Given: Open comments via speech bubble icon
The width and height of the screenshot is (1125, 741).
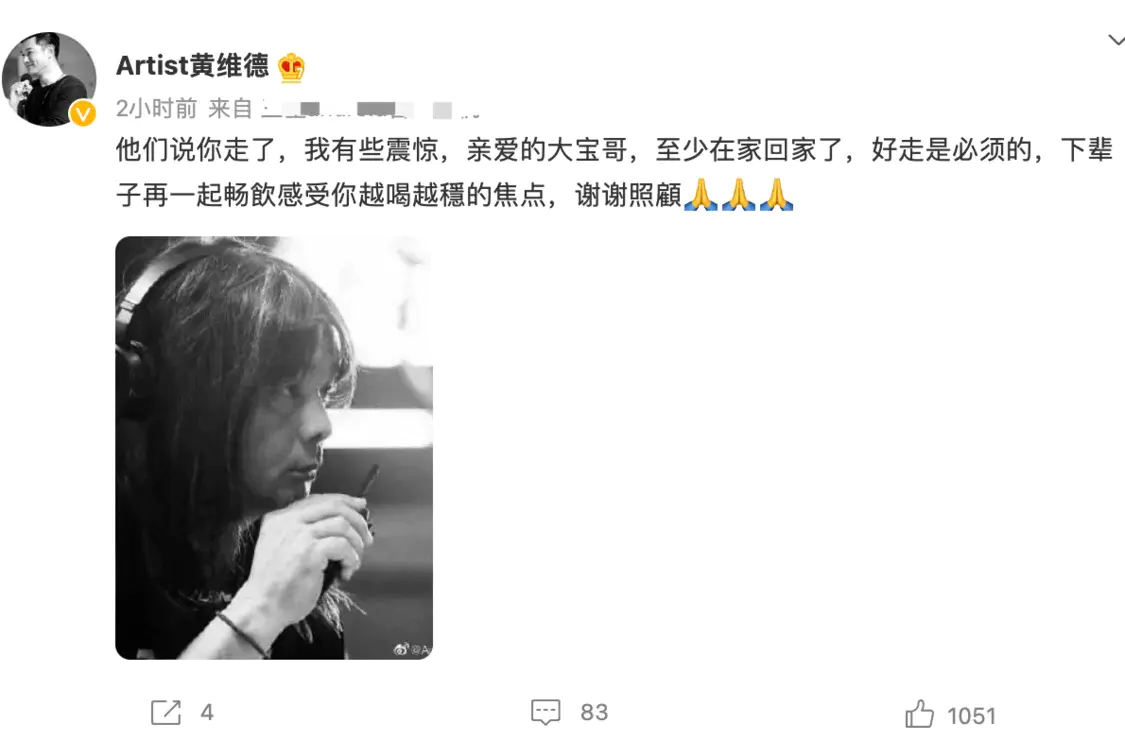Looking at the screenshot, I should [545, 712].
